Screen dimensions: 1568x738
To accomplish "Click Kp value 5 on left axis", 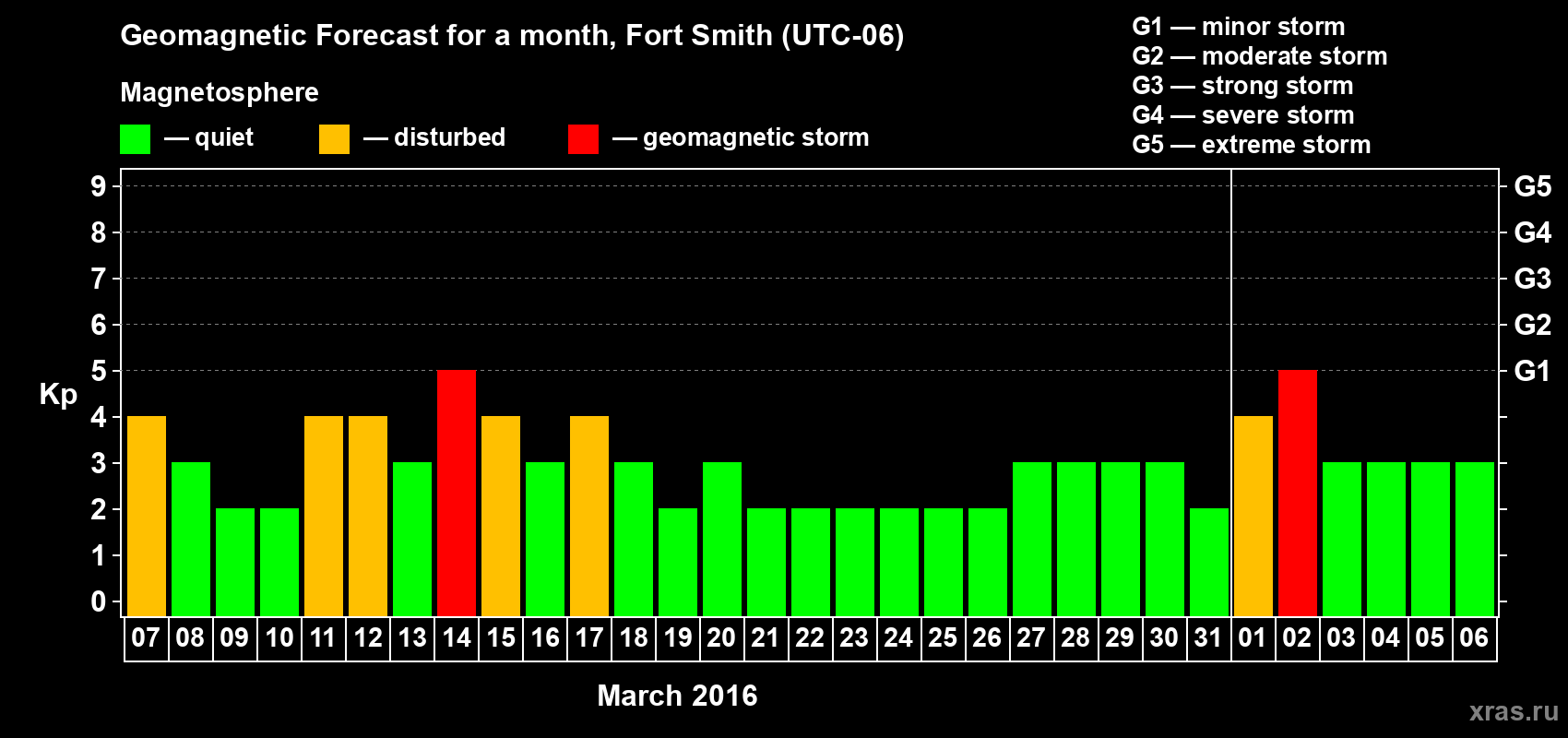I will pyautogui.click(x=99, y=371).
